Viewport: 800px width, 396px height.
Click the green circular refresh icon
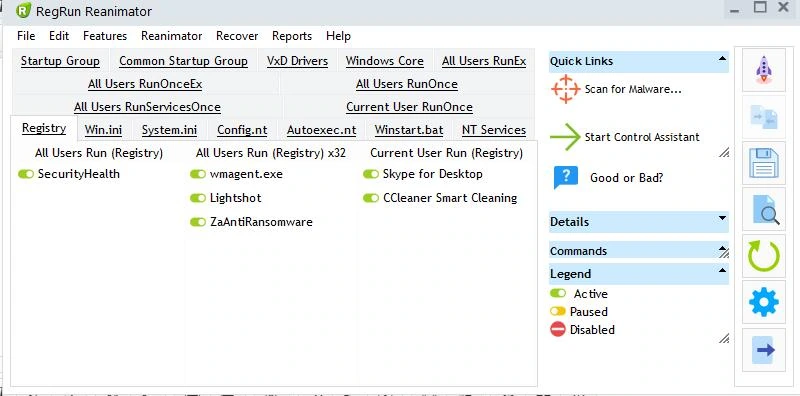coord(764,256)
